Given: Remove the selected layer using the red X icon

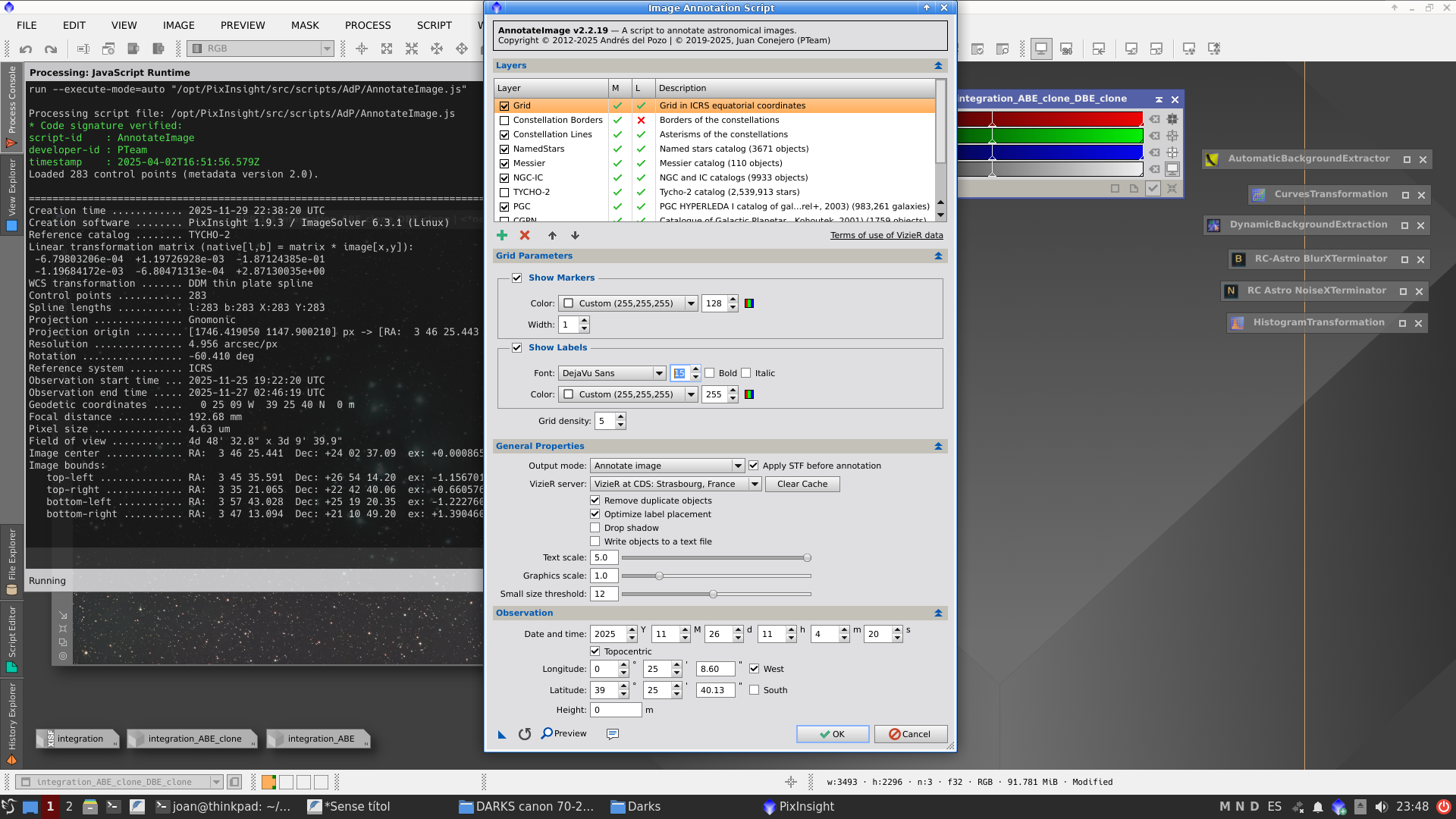Looking at the screenshot, I should (x=524, y=235).
